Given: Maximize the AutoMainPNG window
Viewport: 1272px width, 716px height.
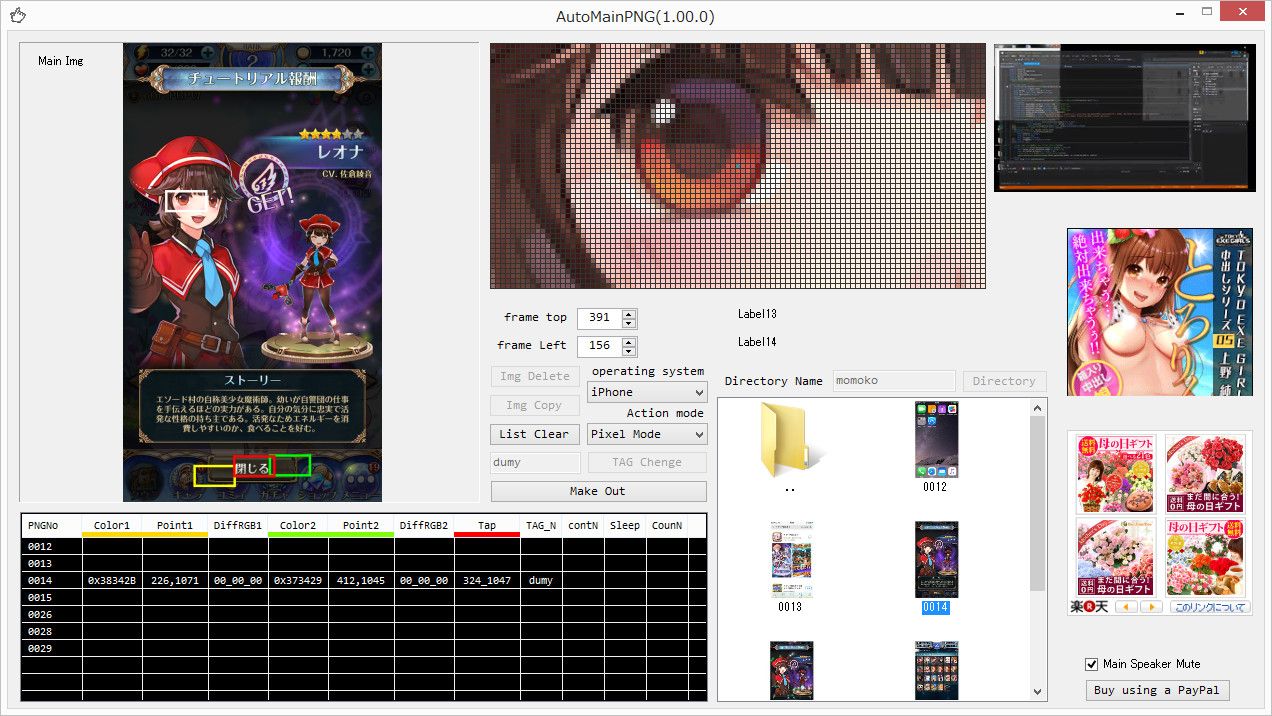Looking at the screenshot, I should (1208, 12).
